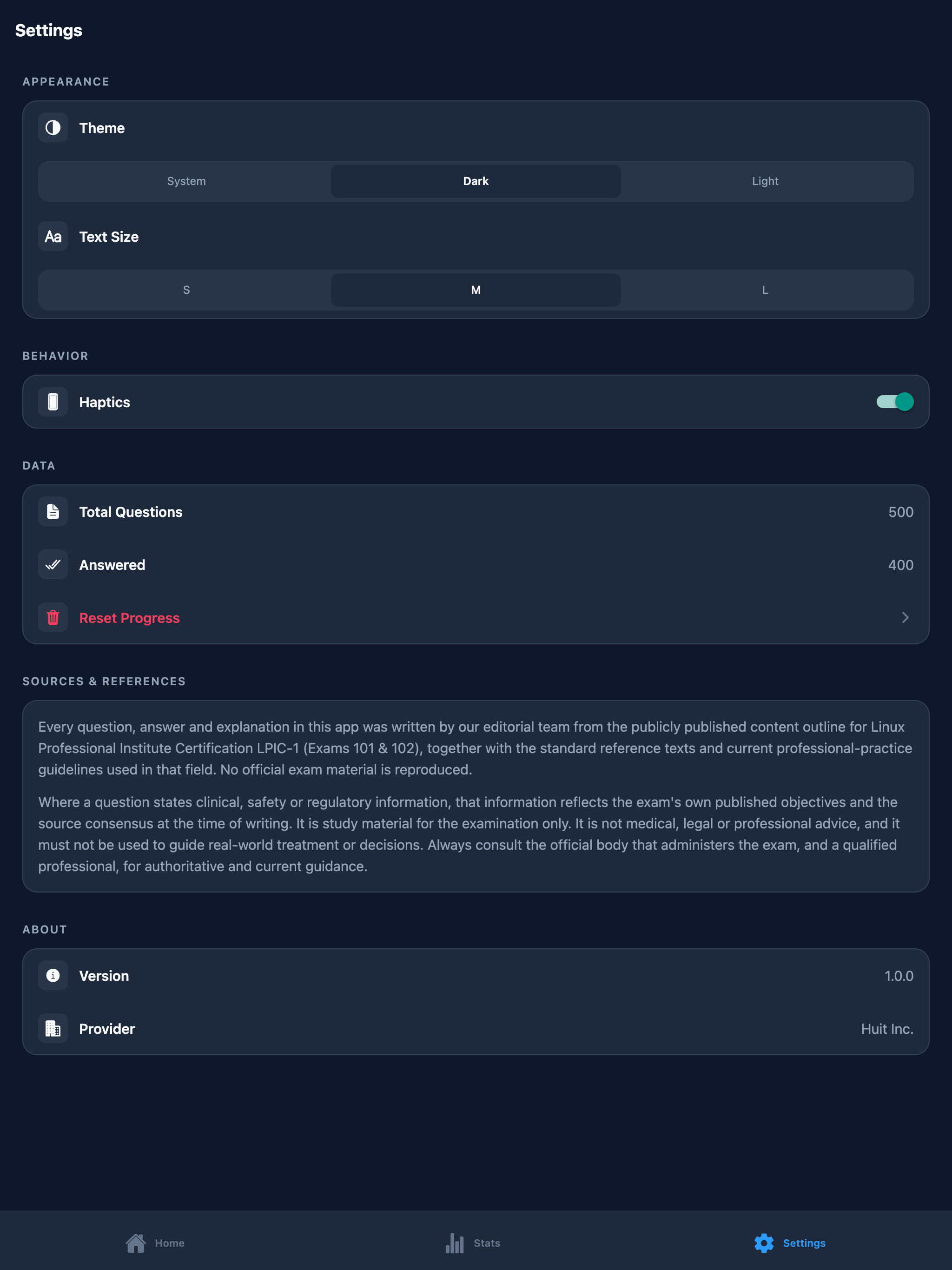Click the Theme half-circle contrast icon
This screenshot has height=1270, width=952.
[53, 127]
